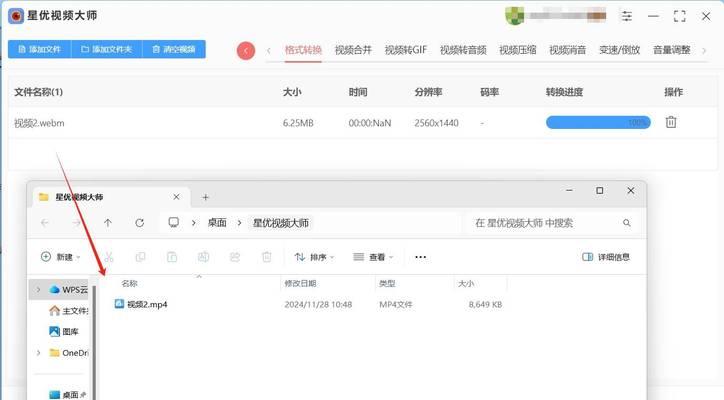Click the 添加文件 button
724x400 pixels.
point(40,49)
